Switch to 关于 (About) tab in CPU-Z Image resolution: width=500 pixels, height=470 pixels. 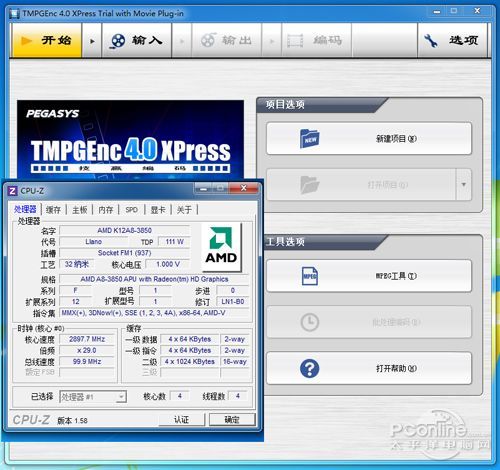coord(184,210)
